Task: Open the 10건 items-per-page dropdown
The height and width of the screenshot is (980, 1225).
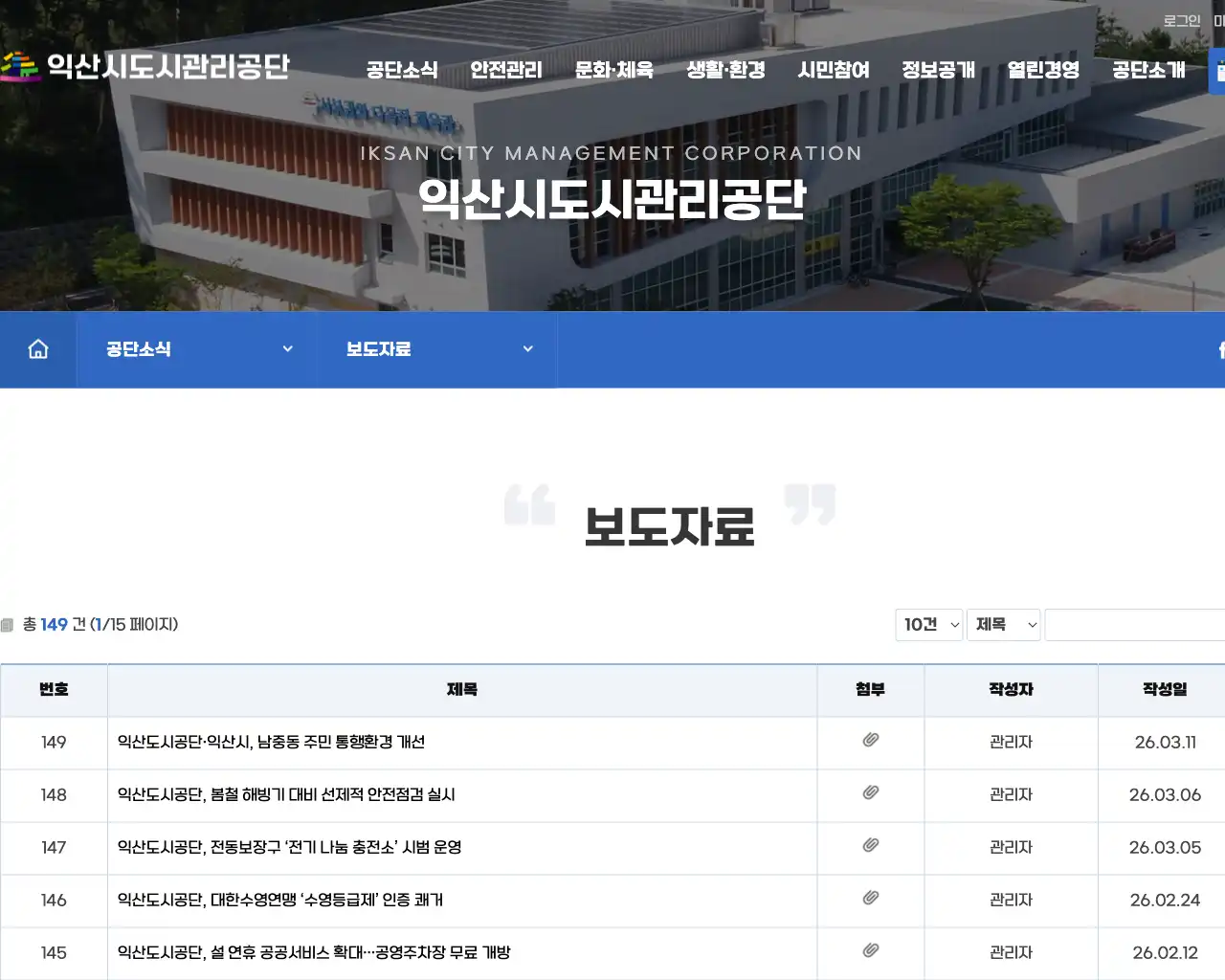Action: pos(927,624)
